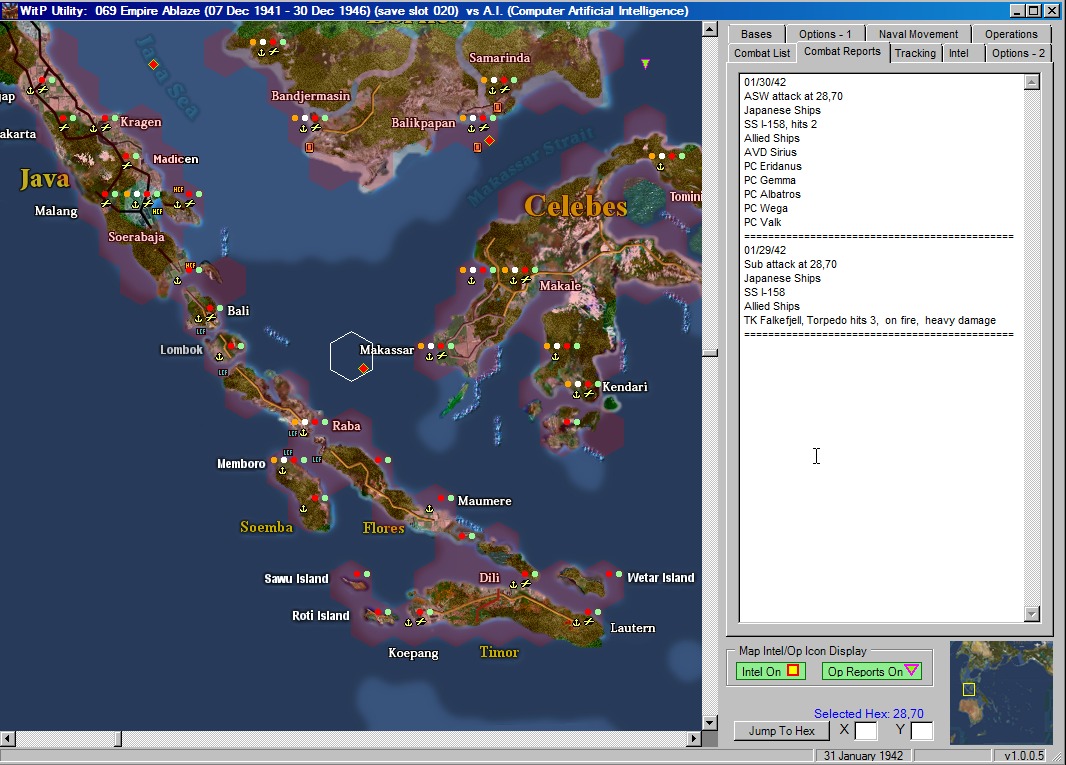Viewport: 1066px width, 765px height.
Task: Click the map horizontal scrollbar right arrow
Action: click(694, 738)
